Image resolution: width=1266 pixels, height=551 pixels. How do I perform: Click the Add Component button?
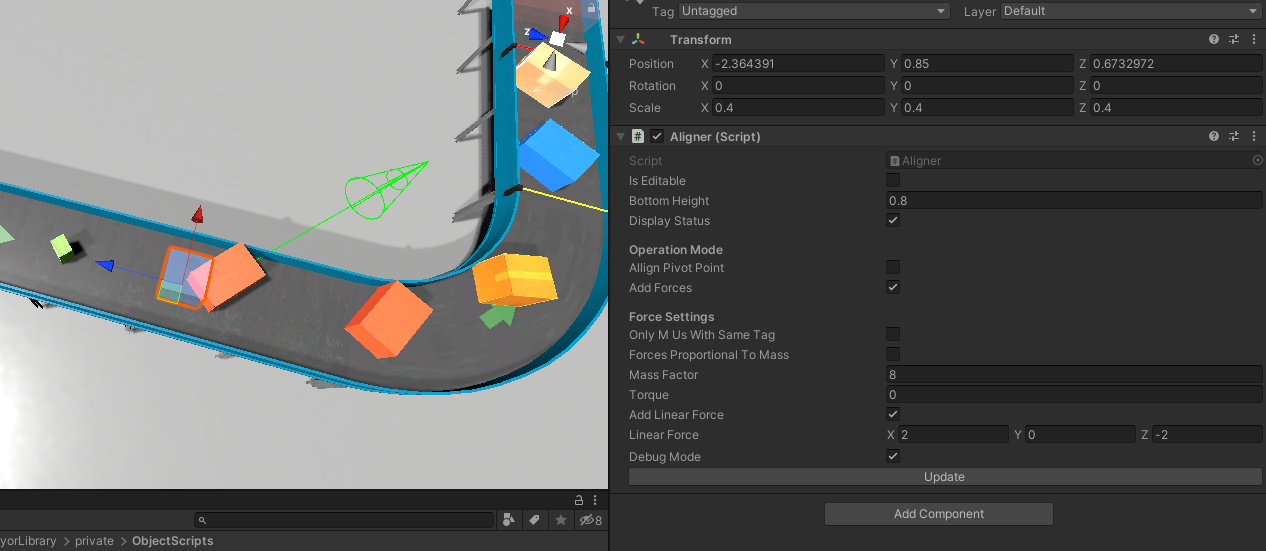pos(938,514)
